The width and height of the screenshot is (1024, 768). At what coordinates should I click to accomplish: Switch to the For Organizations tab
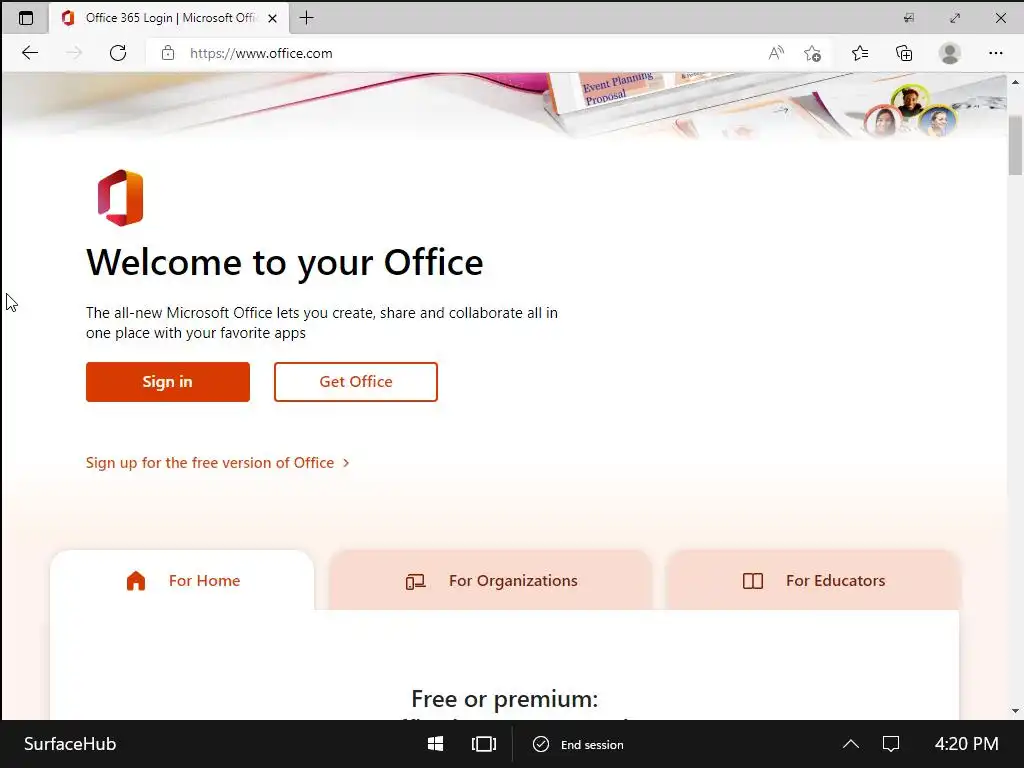[490, 581]
